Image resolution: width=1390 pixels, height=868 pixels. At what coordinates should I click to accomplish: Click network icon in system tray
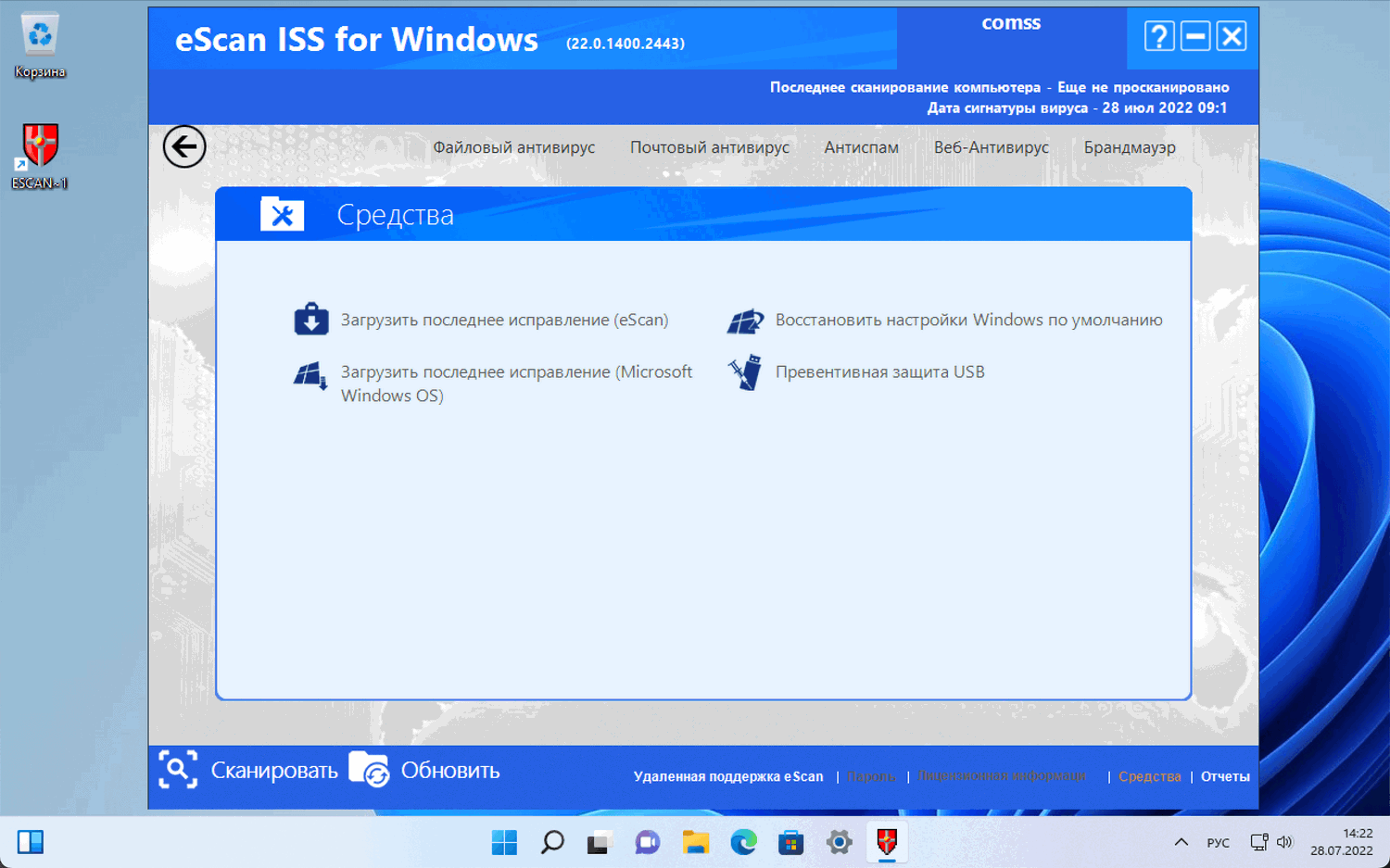coord(1258,842)
